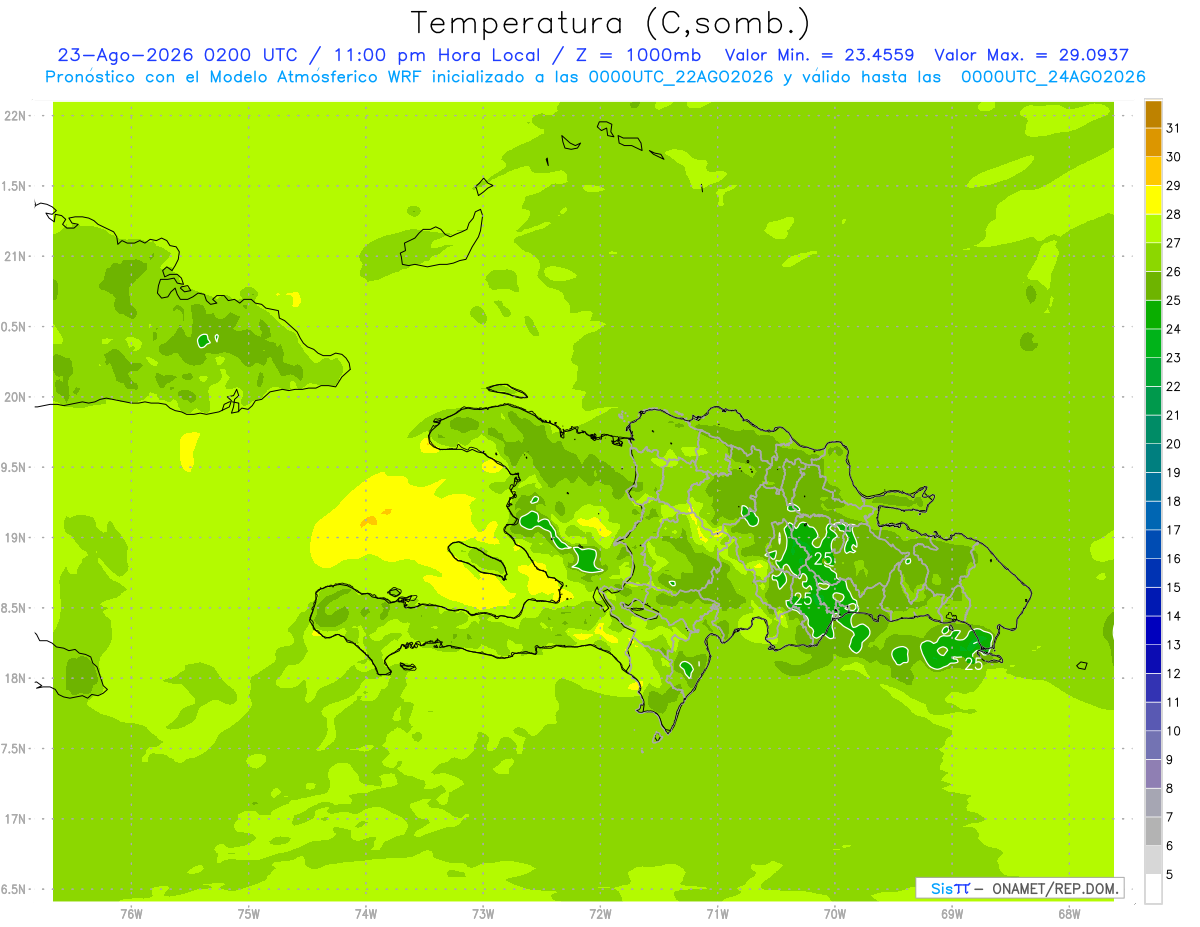Click the '0000UTC_24AGO2026' valid-until timestamp
Image resolution: width=1200 pixels, height=927 pixels.
point(1053,77)
